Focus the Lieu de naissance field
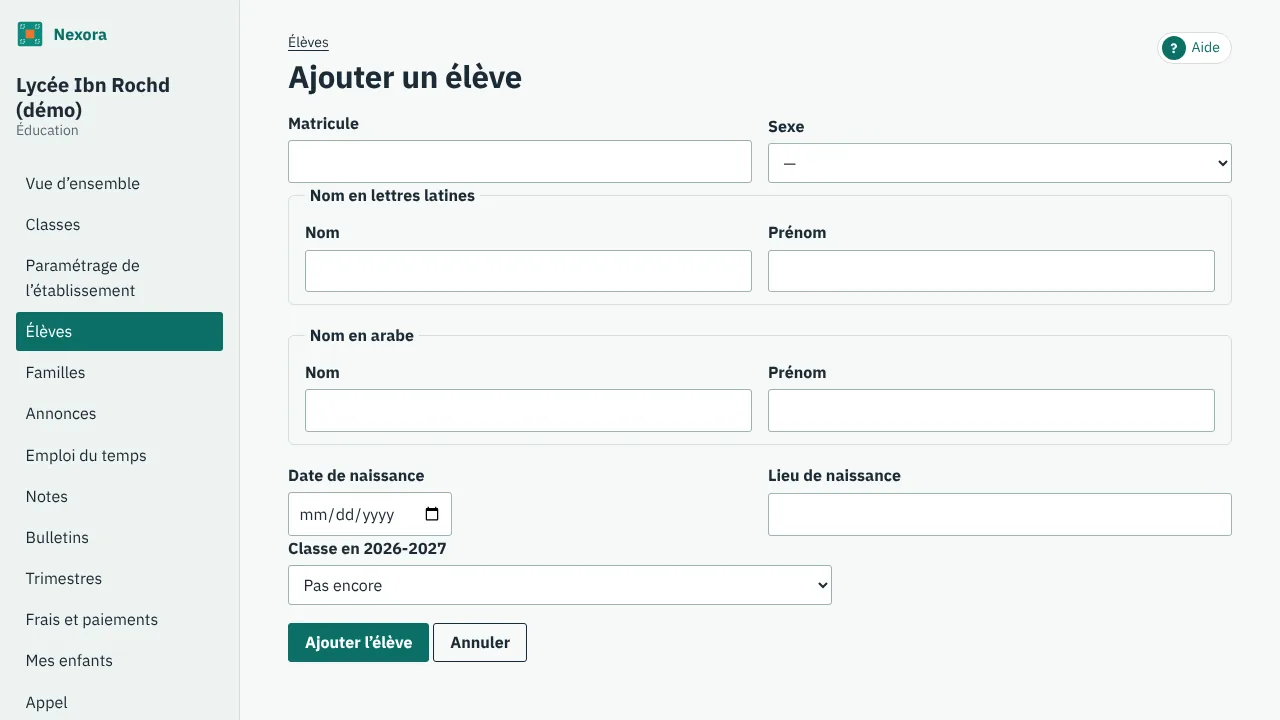This screenshot has width=1280, height=720. coord(999,515)
